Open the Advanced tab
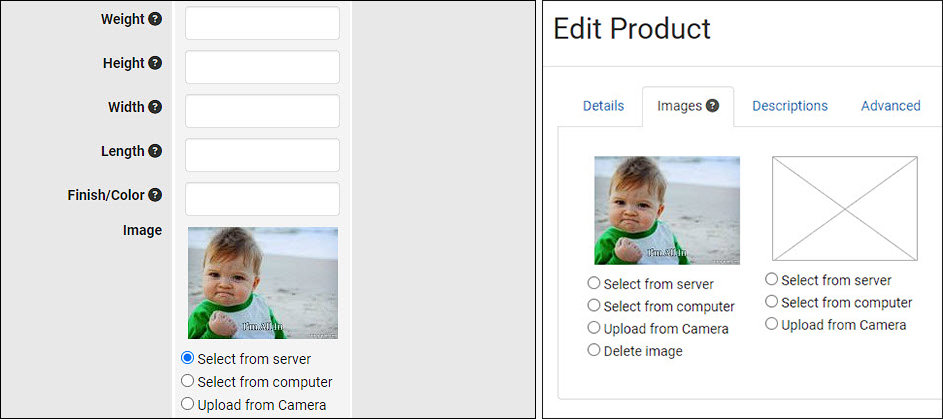 891,106
